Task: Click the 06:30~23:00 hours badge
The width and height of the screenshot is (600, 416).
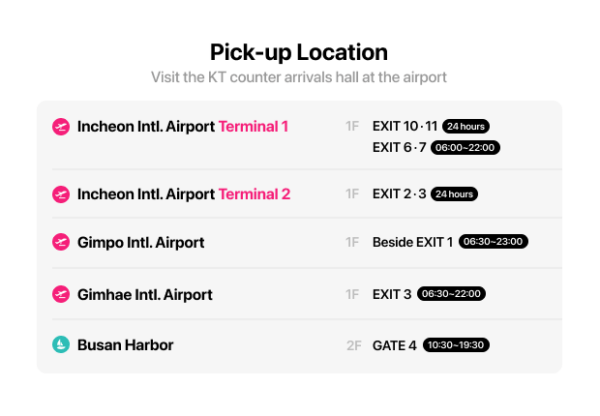Action: point(493,242)
